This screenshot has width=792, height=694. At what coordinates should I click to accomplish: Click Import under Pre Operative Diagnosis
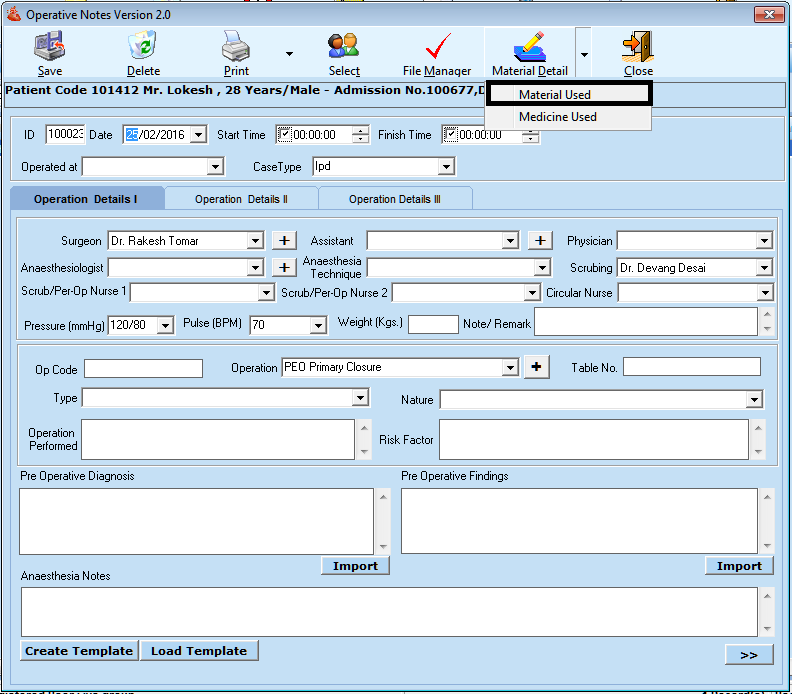click(355, 566)
